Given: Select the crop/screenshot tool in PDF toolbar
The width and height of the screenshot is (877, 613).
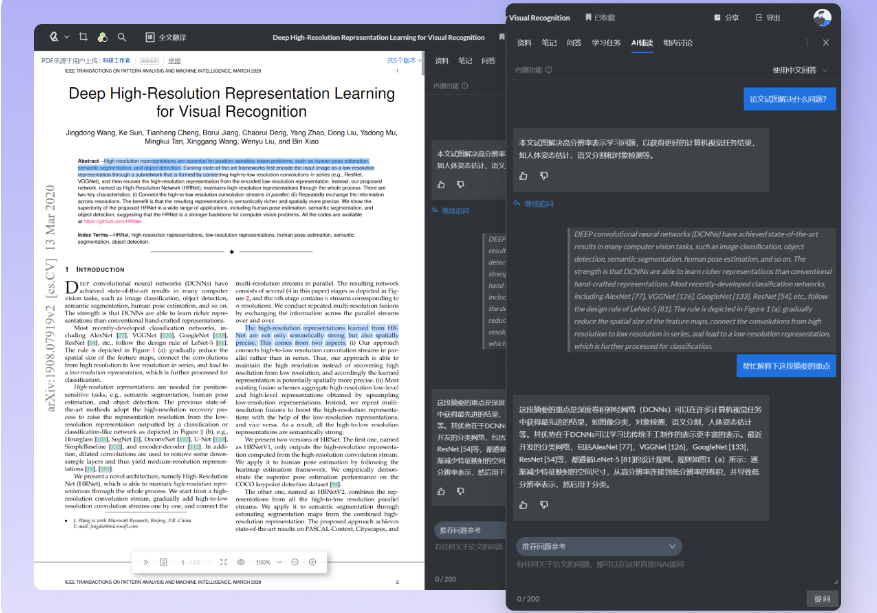Looking at the screenshot, I should point(84,37).
